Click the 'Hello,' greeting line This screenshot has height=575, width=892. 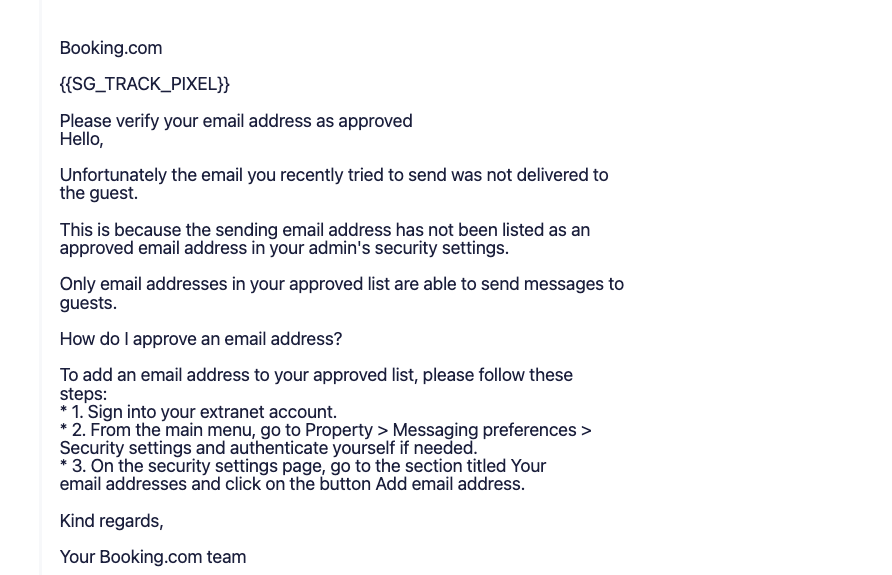(x=81, y=139)
